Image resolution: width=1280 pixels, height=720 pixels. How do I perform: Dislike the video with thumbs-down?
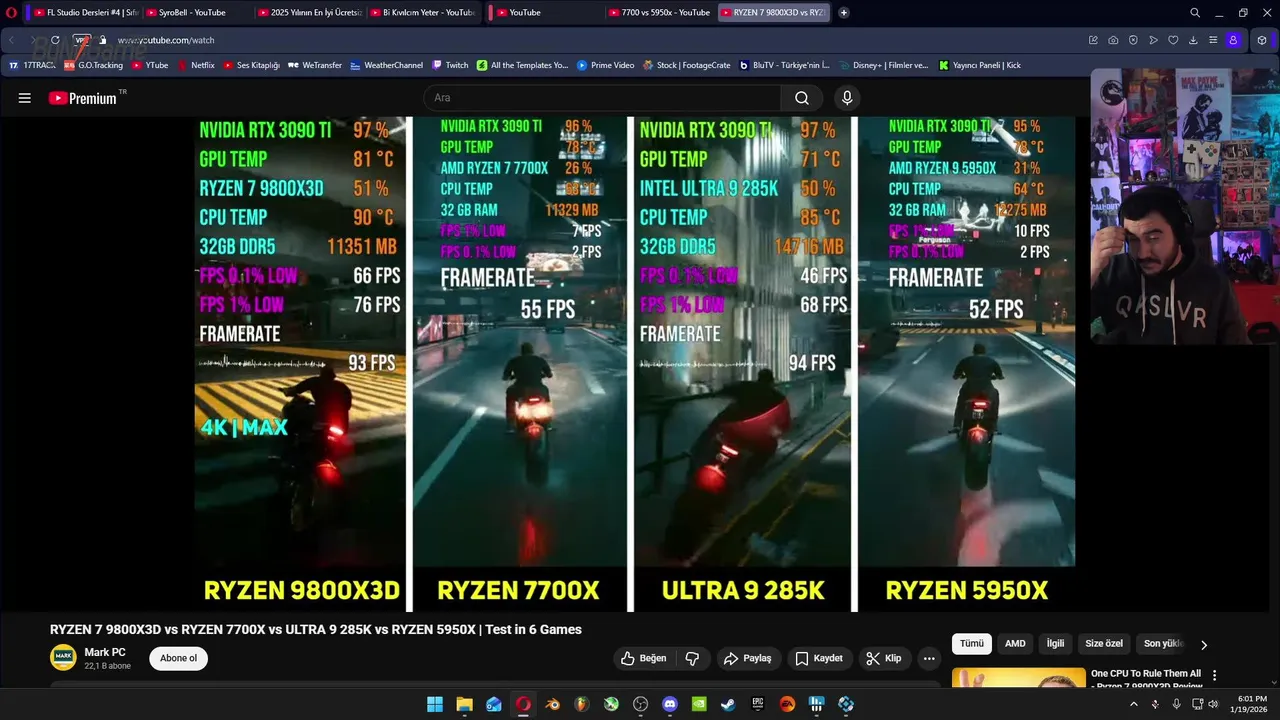692,658
